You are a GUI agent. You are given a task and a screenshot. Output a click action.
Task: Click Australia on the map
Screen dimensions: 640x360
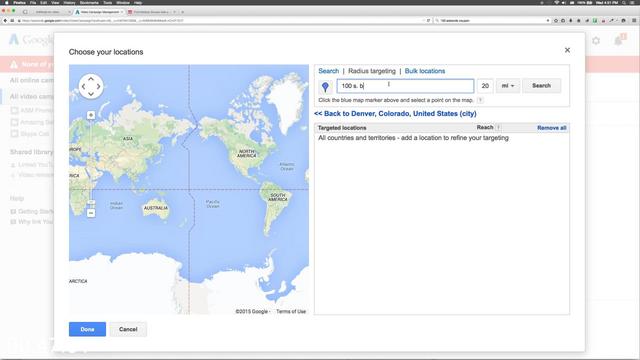tap(156, 208)
